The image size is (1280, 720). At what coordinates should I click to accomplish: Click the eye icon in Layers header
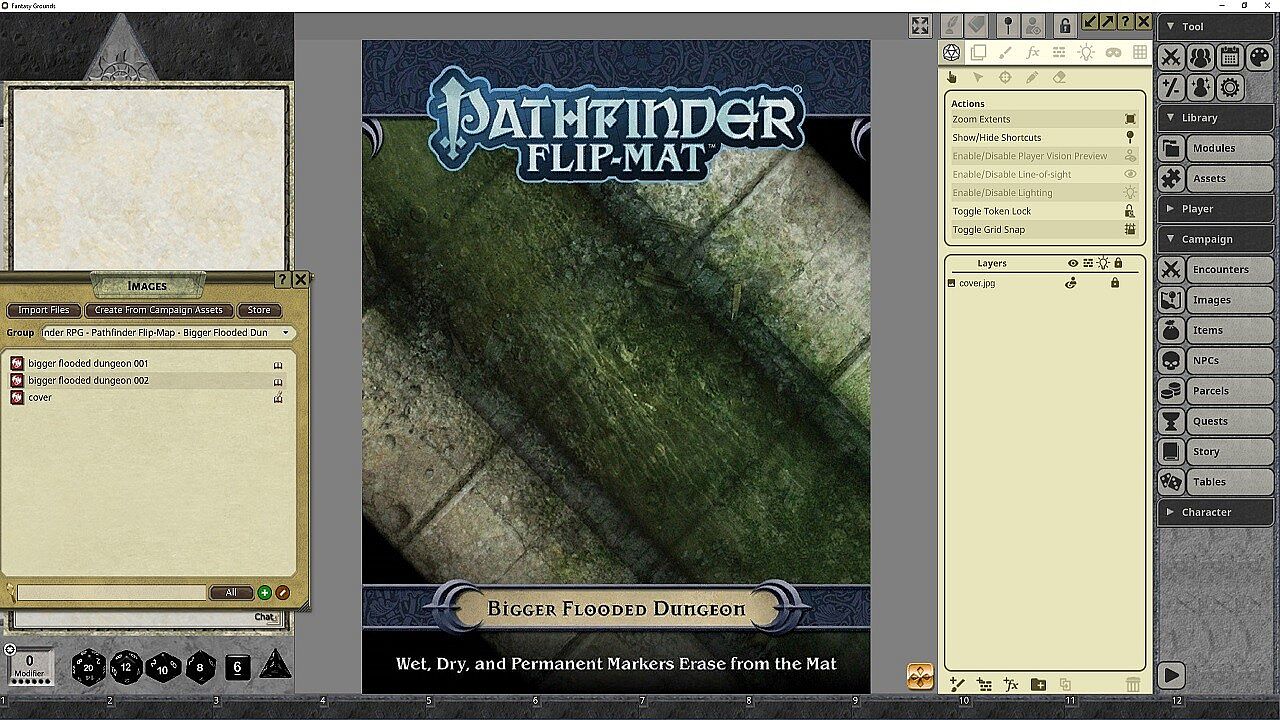pyautogui.click(x=1073, y=264)
